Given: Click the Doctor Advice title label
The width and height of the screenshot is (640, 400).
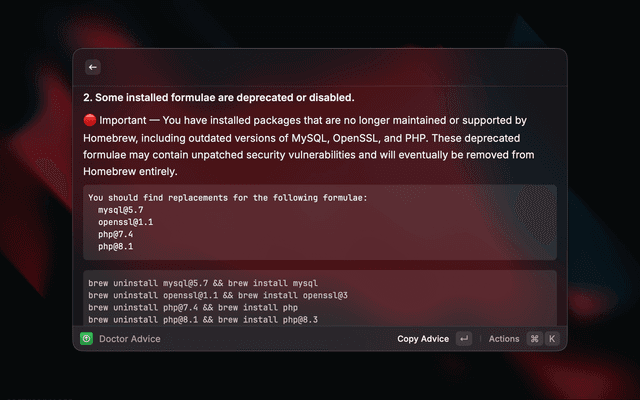Looking at the screenshot, I should (129, 339).
